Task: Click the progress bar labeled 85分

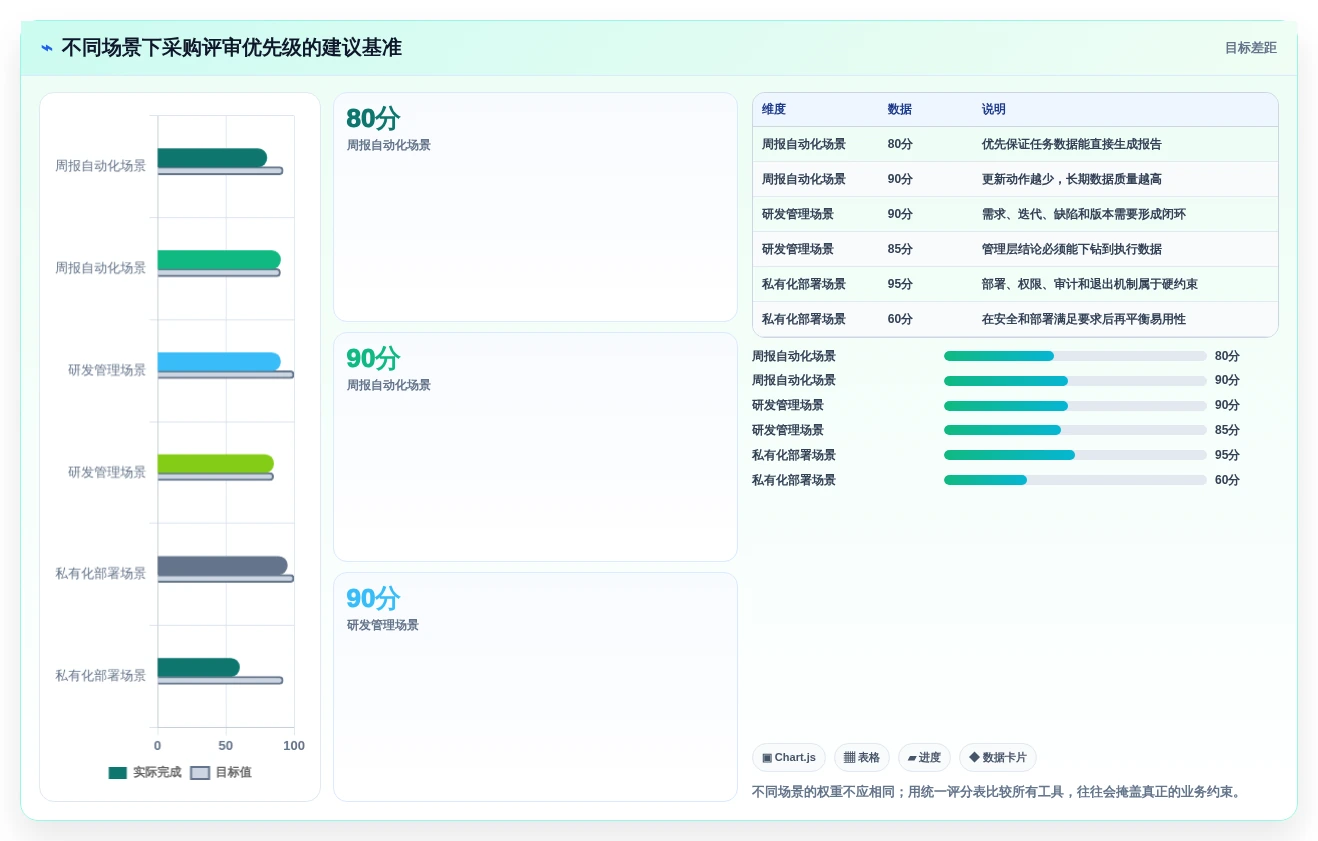Action: [1075, 431]
